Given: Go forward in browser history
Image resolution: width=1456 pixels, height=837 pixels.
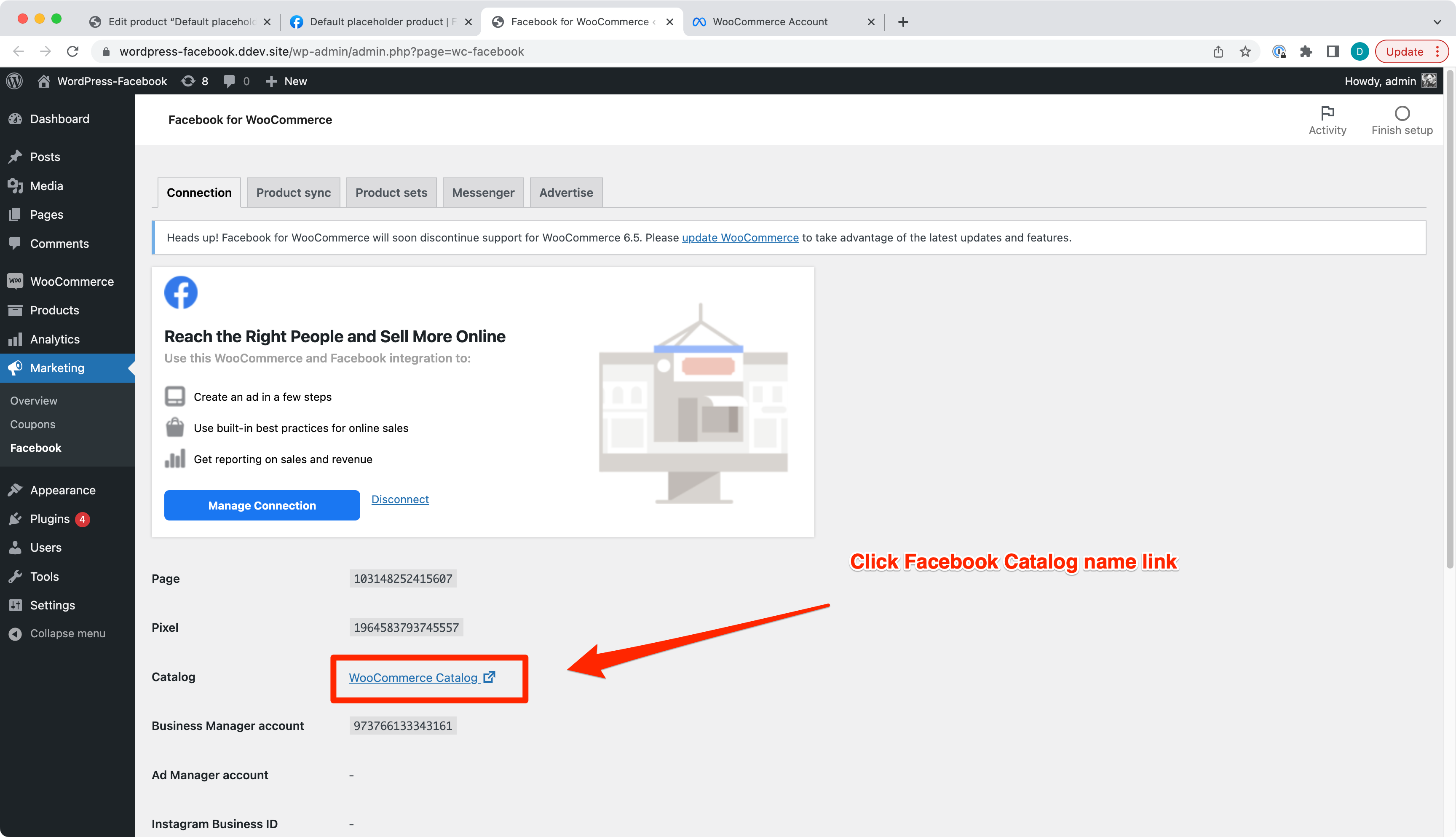Looking at the screenshot, I should click(x=45, y=52).
